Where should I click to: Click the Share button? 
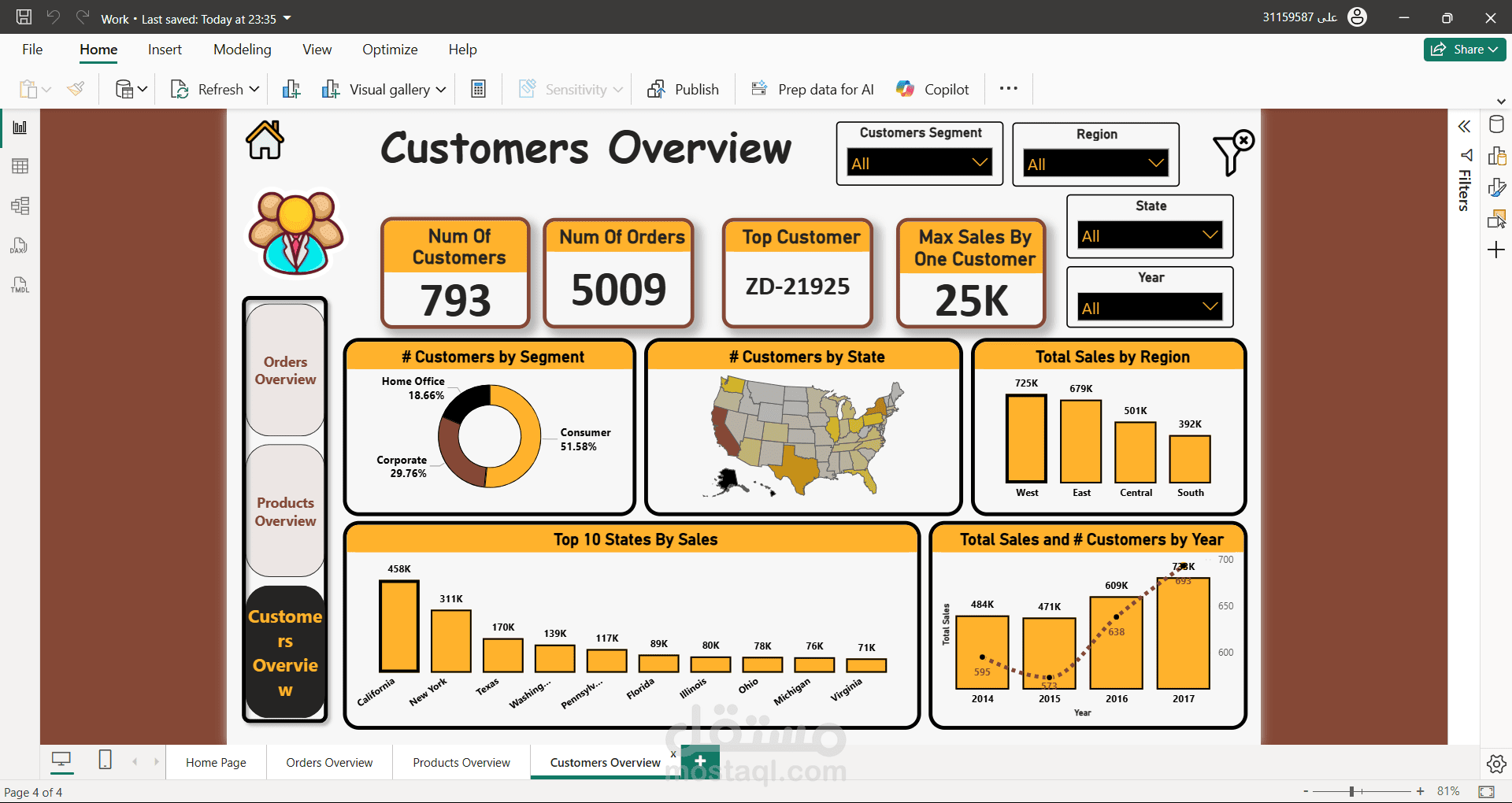[x=1463, y=49]
